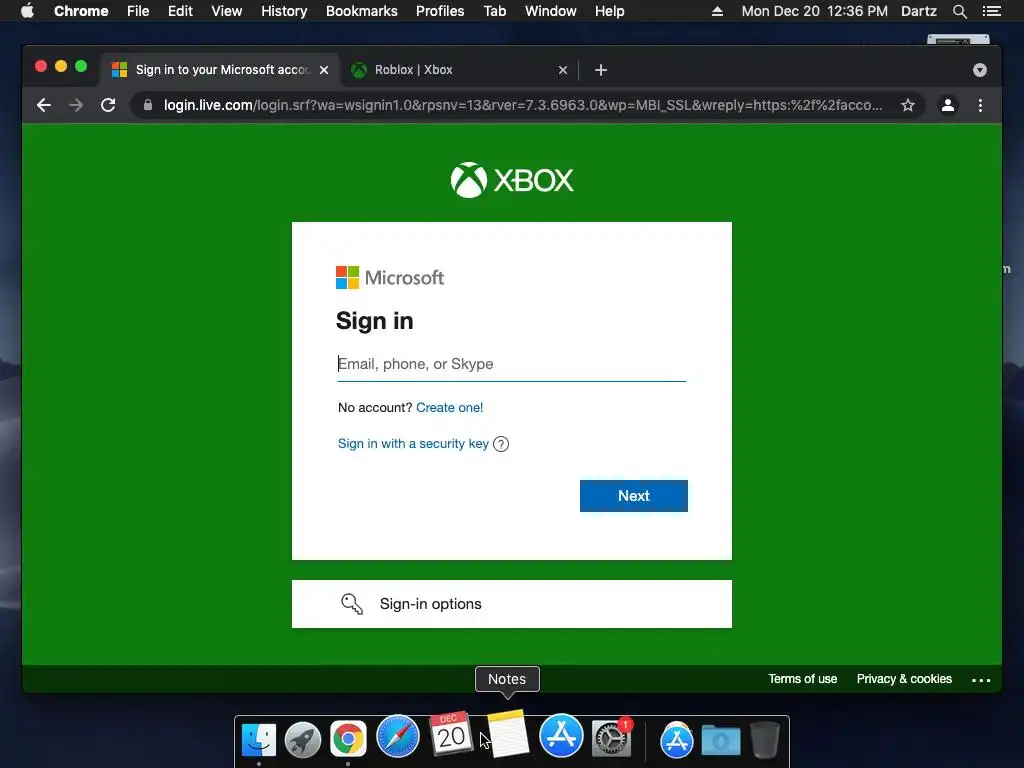The width and height of the screenshot is (1024, 768).
Task: Click the Chrome icon in the Dock
Action: pyautogui.click(x=348, y=739)
